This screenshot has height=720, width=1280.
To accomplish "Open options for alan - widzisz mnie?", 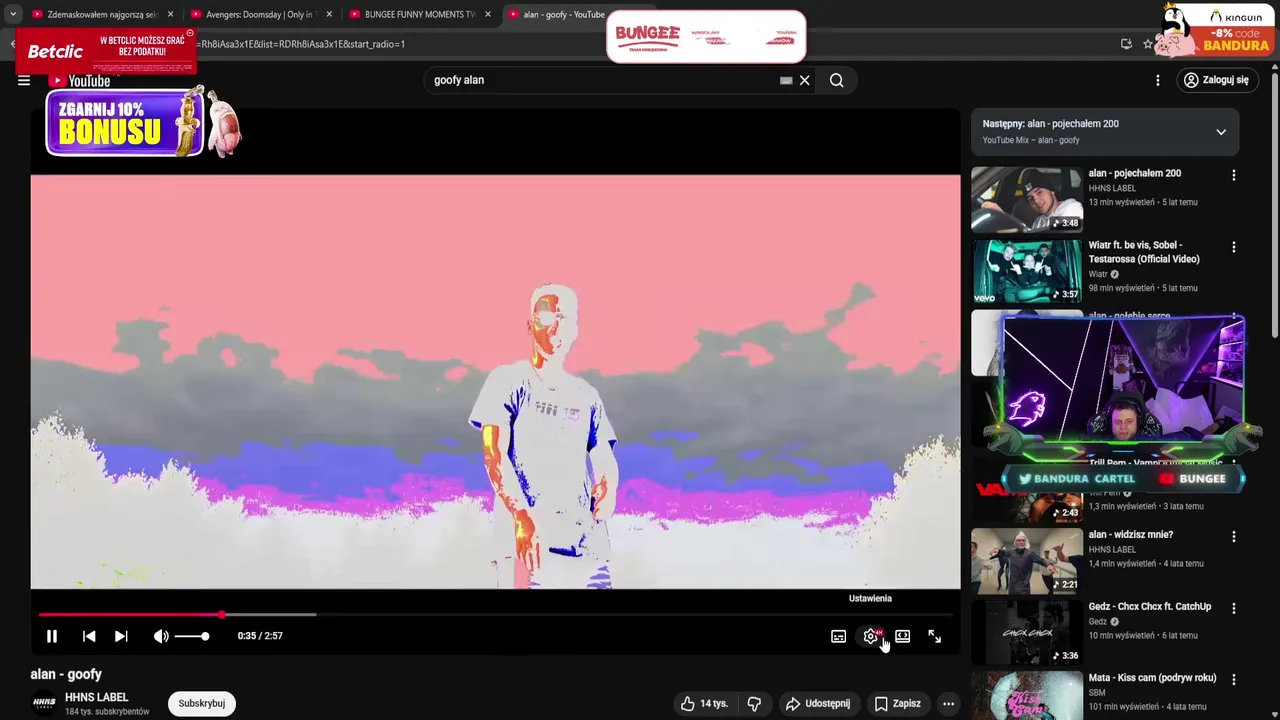I will click(1234, 536).
